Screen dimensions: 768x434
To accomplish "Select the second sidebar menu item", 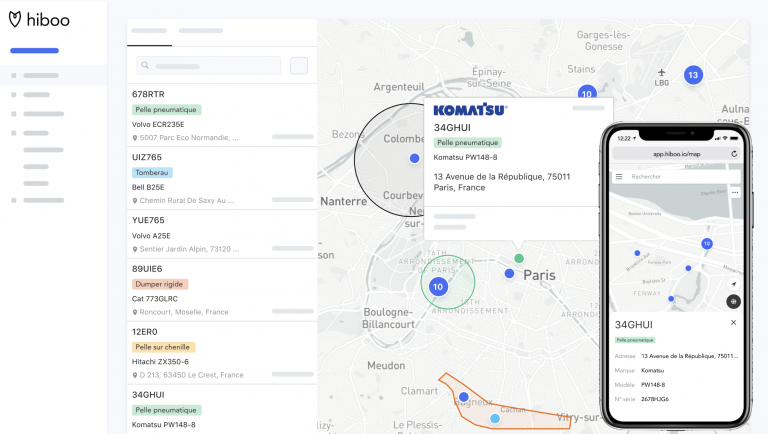I will pyautogui.click(x=36, y=95).
